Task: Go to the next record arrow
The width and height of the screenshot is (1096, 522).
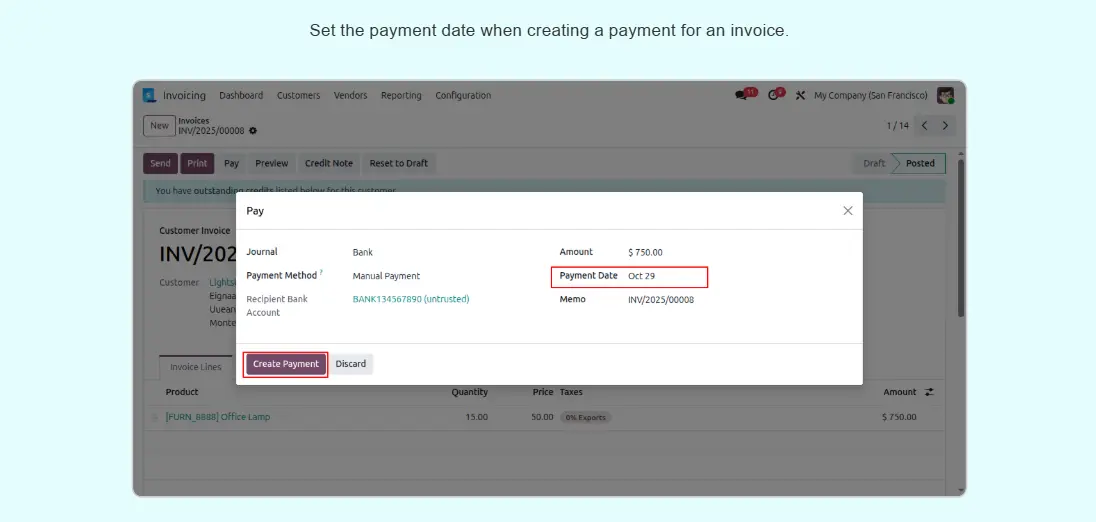Action: 945,126
